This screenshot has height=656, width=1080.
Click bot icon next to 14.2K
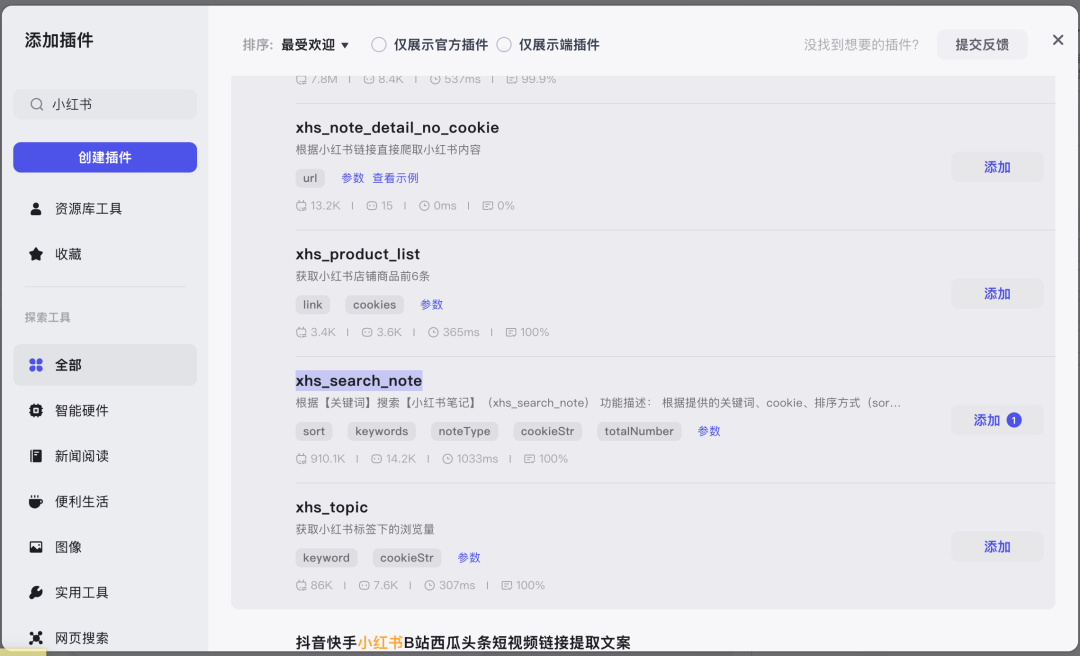(x=376, y=459)
